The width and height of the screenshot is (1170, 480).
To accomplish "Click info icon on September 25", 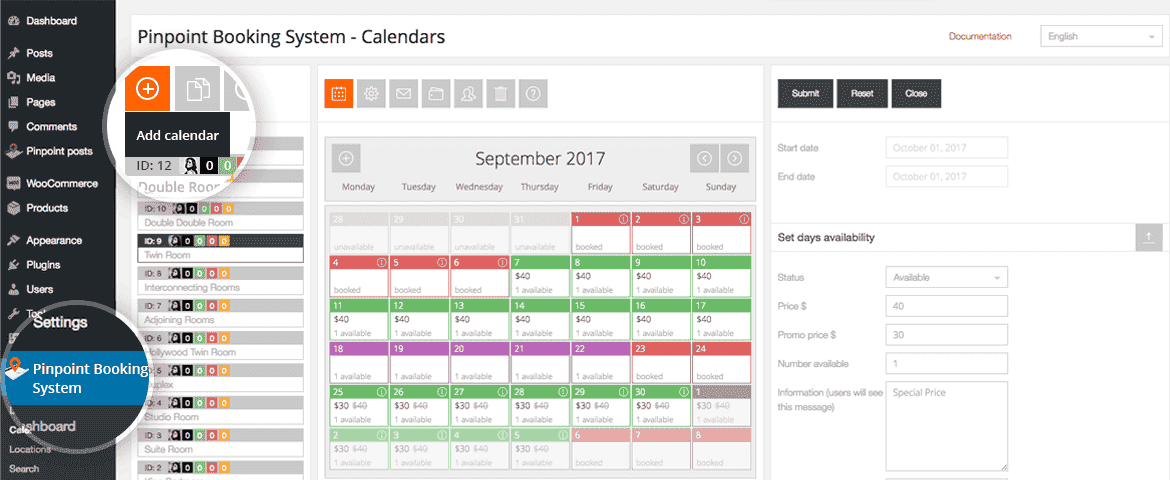I will click(x=381, y=392).
